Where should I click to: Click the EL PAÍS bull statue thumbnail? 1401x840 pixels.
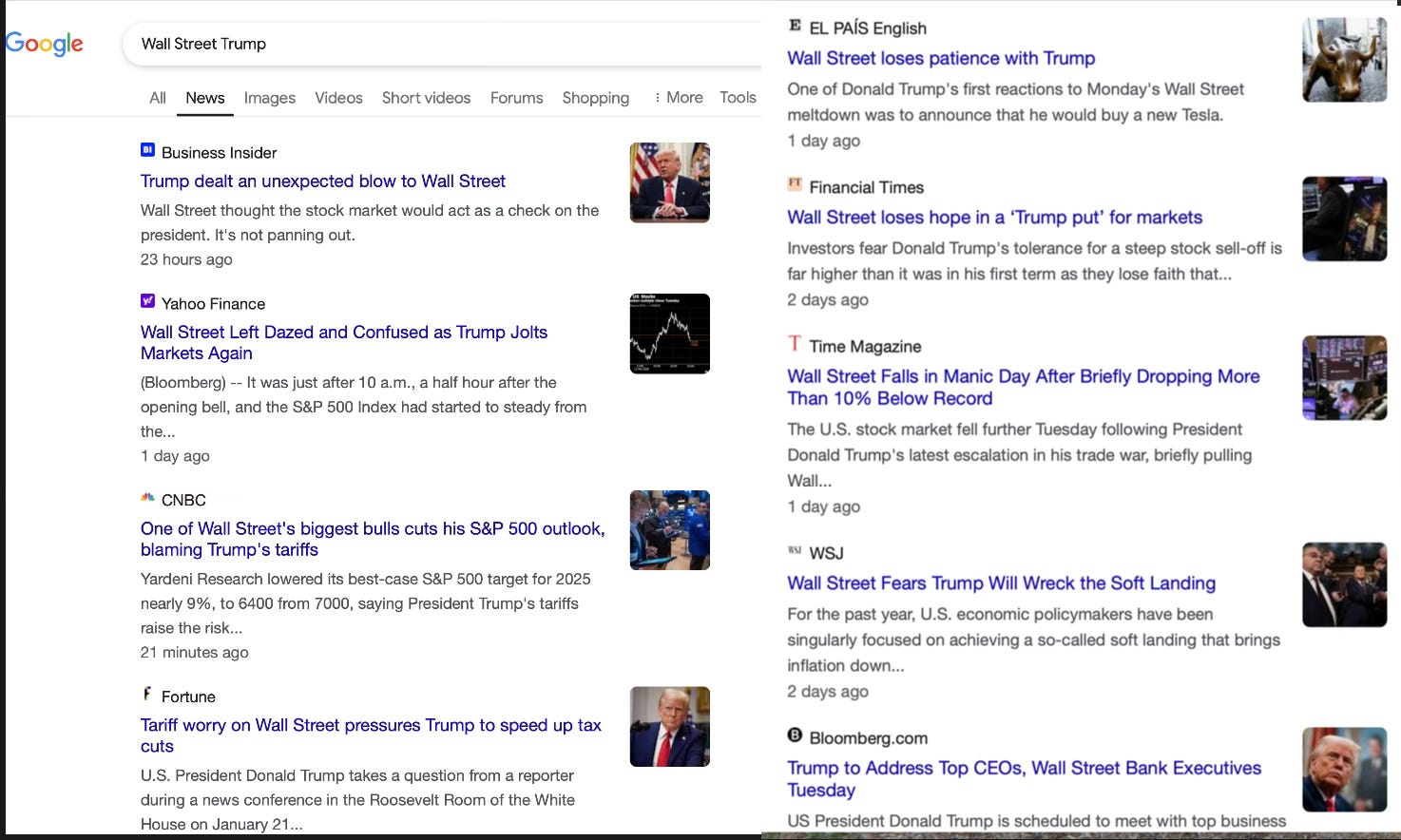point(1345,60)
